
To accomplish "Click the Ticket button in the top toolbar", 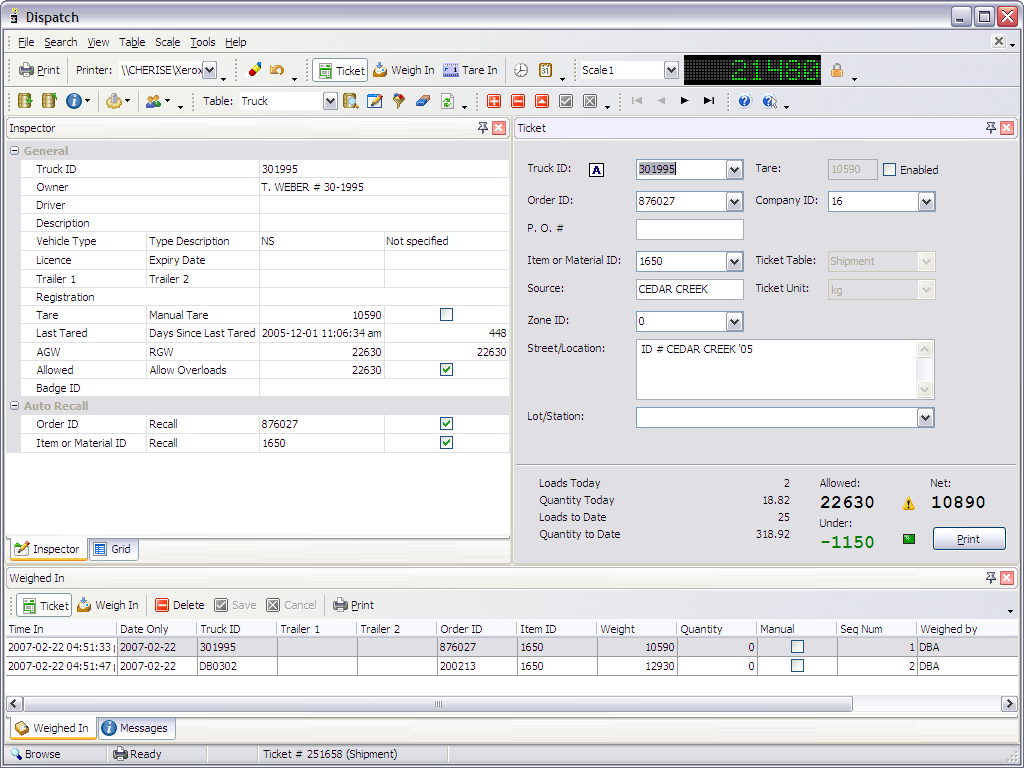I will (x=340, y=70).
